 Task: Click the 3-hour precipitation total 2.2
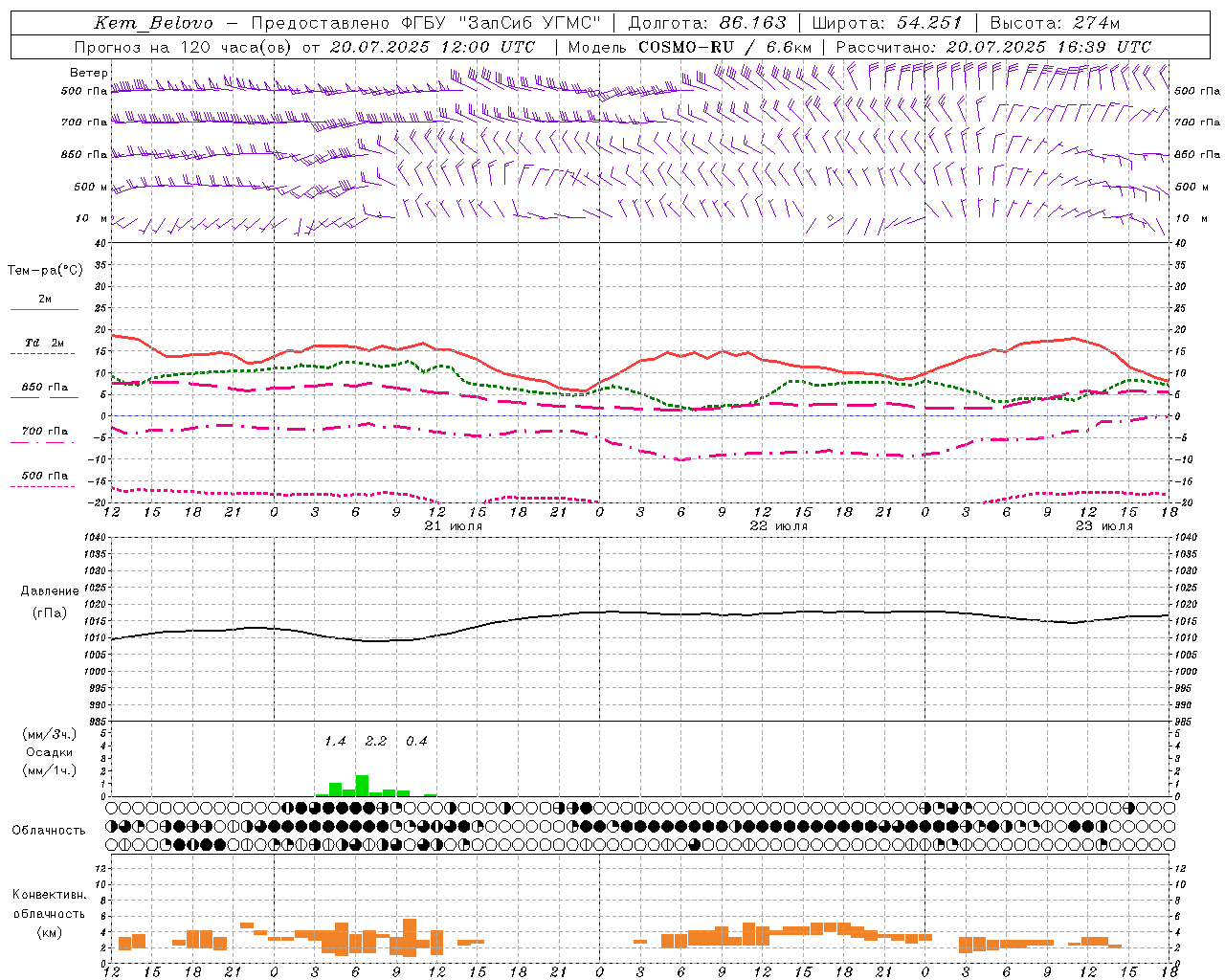pyautogui.click(x=376, y=741)
